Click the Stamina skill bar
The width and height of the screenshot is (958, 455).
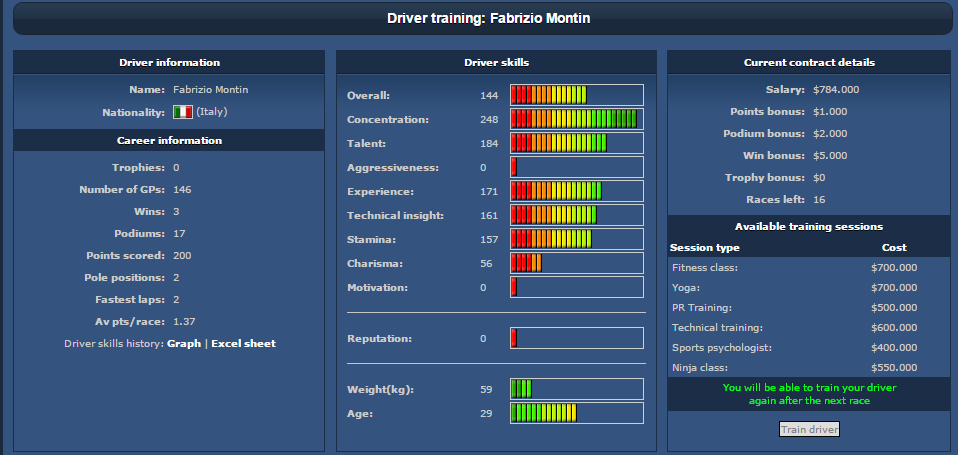577,239
